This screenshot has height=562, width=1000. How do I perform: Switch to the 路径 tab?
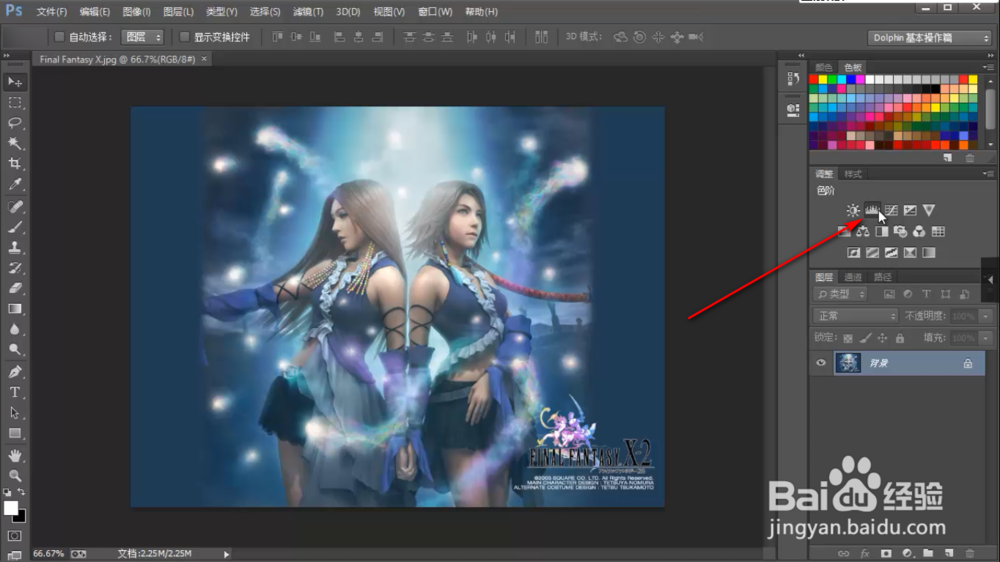point(882,277)
